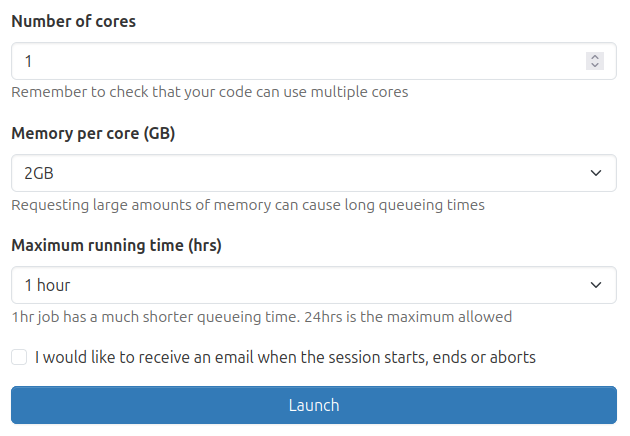The image size is (630, 436).
Task: Click the "Maximum running time (hrs)" label
Action: (116, 245)
